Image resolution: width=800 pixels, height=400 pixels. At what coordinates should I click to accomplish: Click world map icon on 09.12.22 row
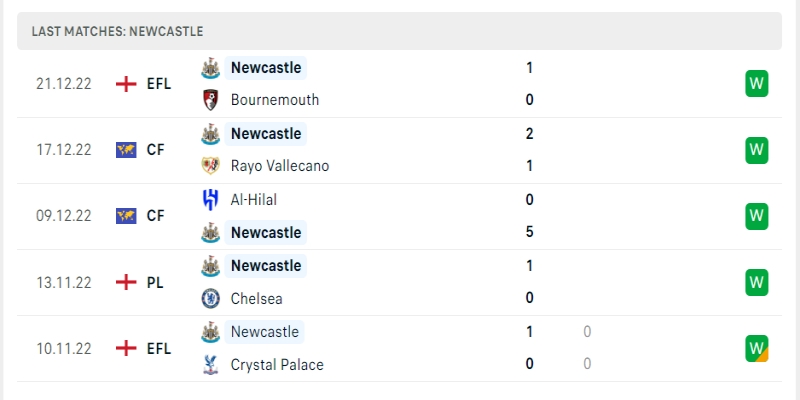pyautogui.click(x=126, y=216)
